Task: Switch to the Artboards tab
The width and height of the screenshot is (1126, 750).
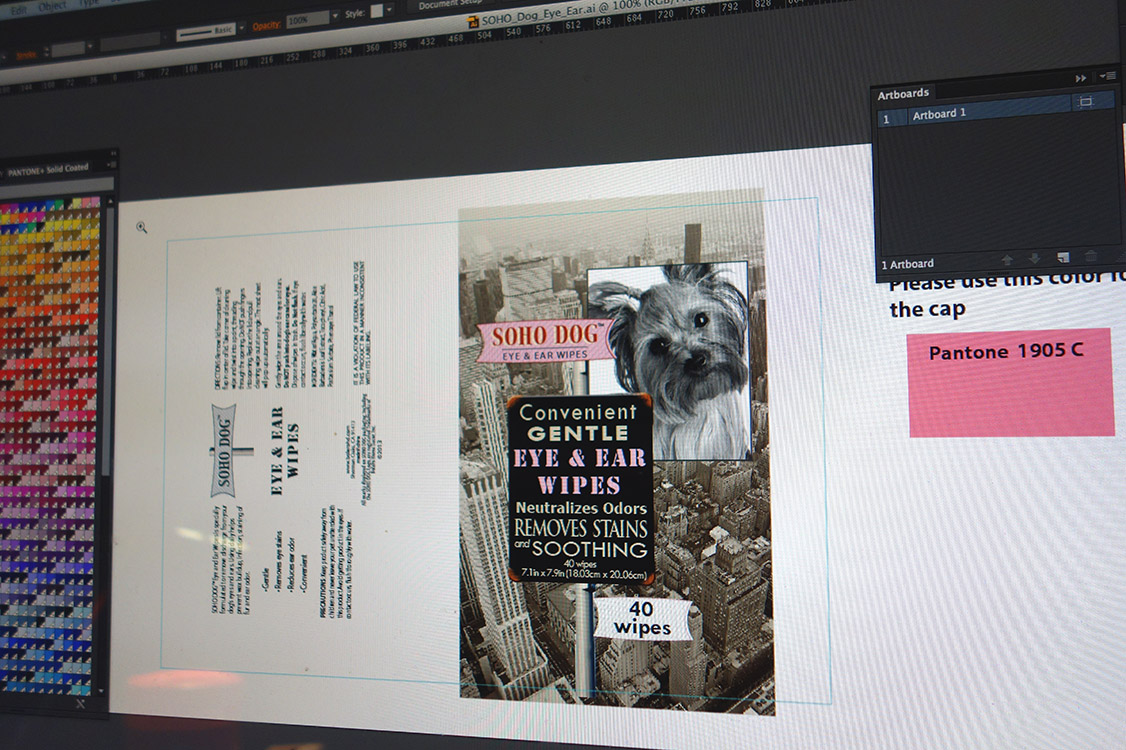Action: tap(903, 93)
